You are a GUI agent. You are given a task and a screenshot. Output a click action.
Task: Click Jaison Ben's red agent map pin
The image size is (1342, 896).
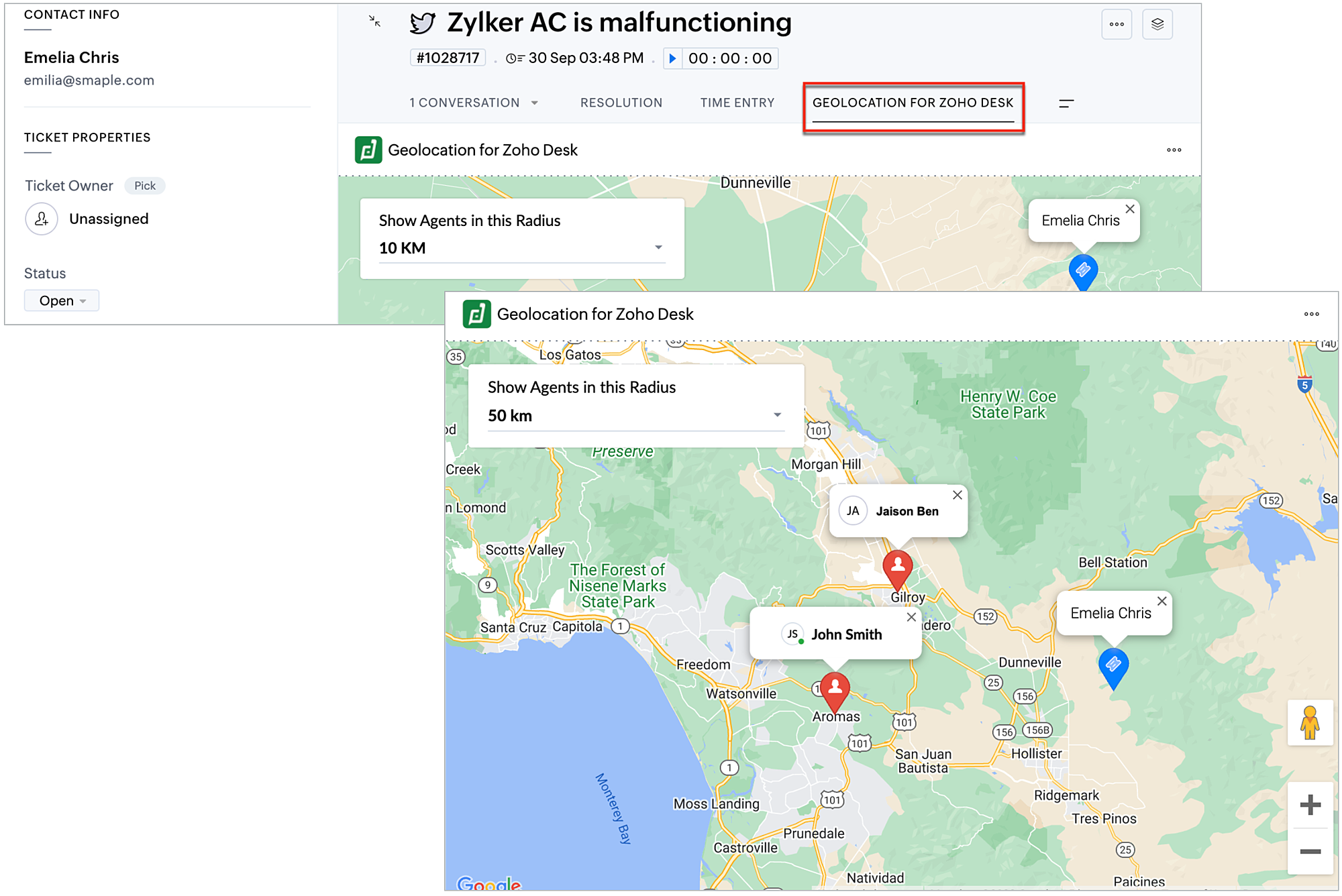[x=897, y=570]
